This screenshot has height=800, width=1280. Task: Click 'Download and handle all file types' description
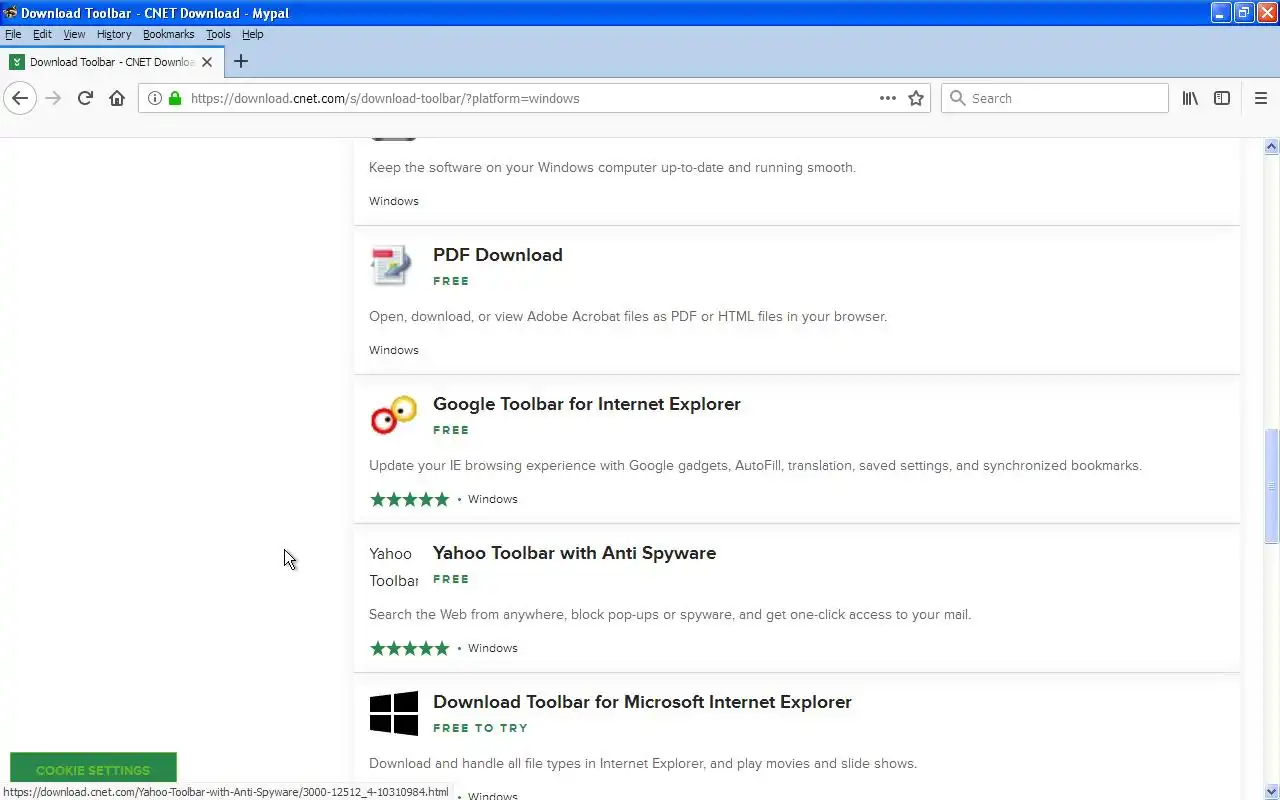[x=643, y=763]
